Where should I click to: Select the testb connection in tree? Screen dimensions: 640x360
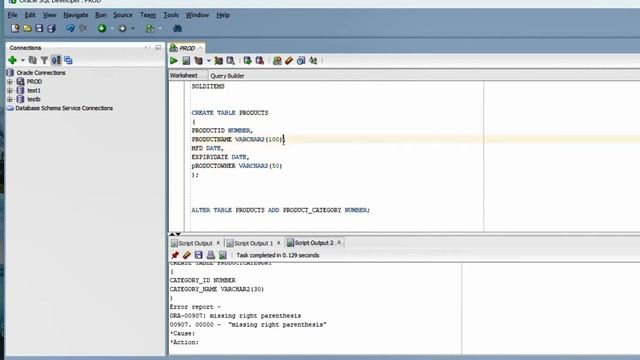(x=34, y=99)
